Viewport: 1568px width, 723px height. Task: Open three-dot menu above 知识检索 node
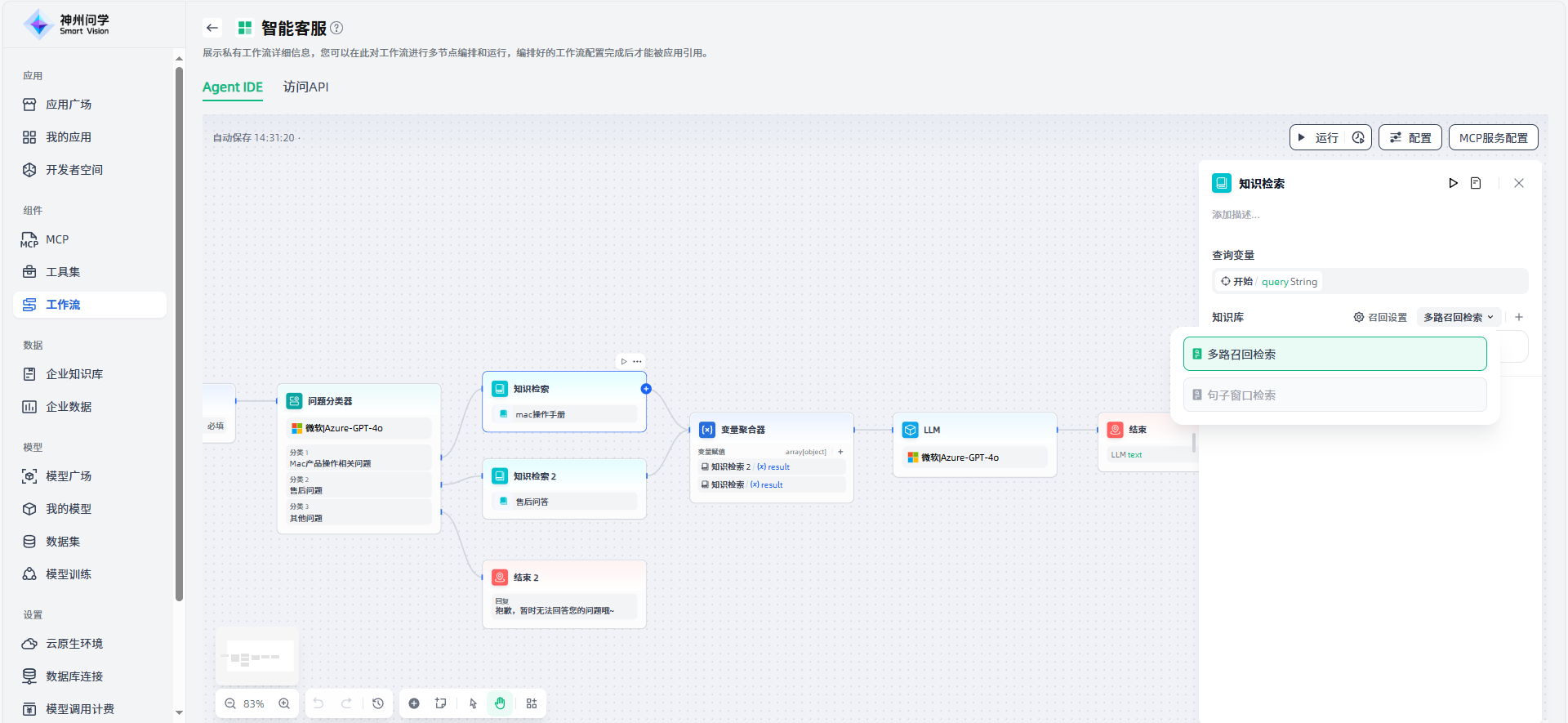pos(638,361)
